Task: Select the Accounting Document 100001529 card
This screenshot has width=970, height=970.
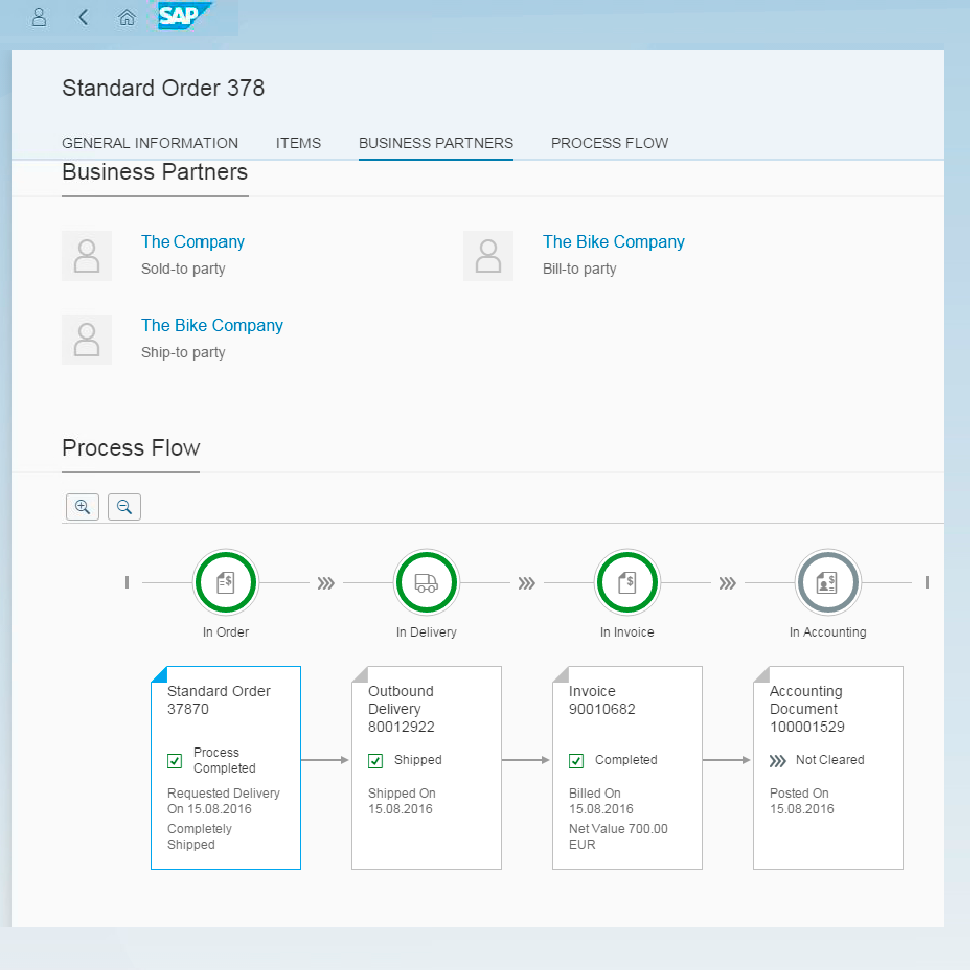Action: [828, 768]
